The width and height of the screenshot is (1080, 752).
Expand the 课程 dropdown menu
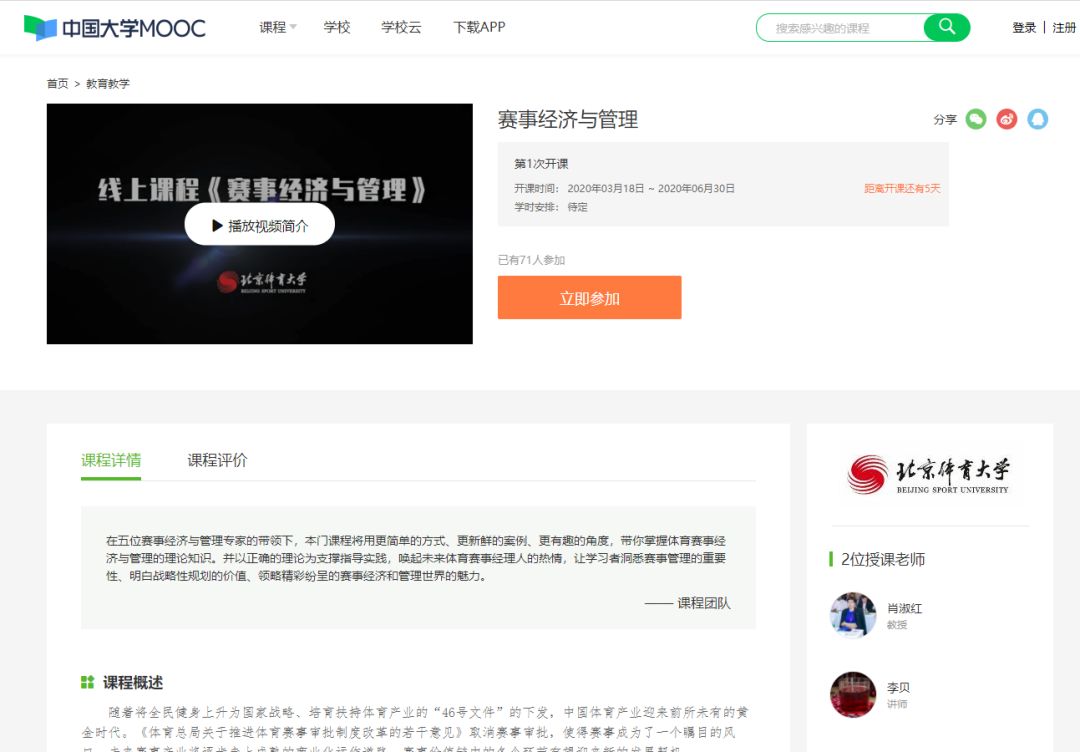(277, 28)
